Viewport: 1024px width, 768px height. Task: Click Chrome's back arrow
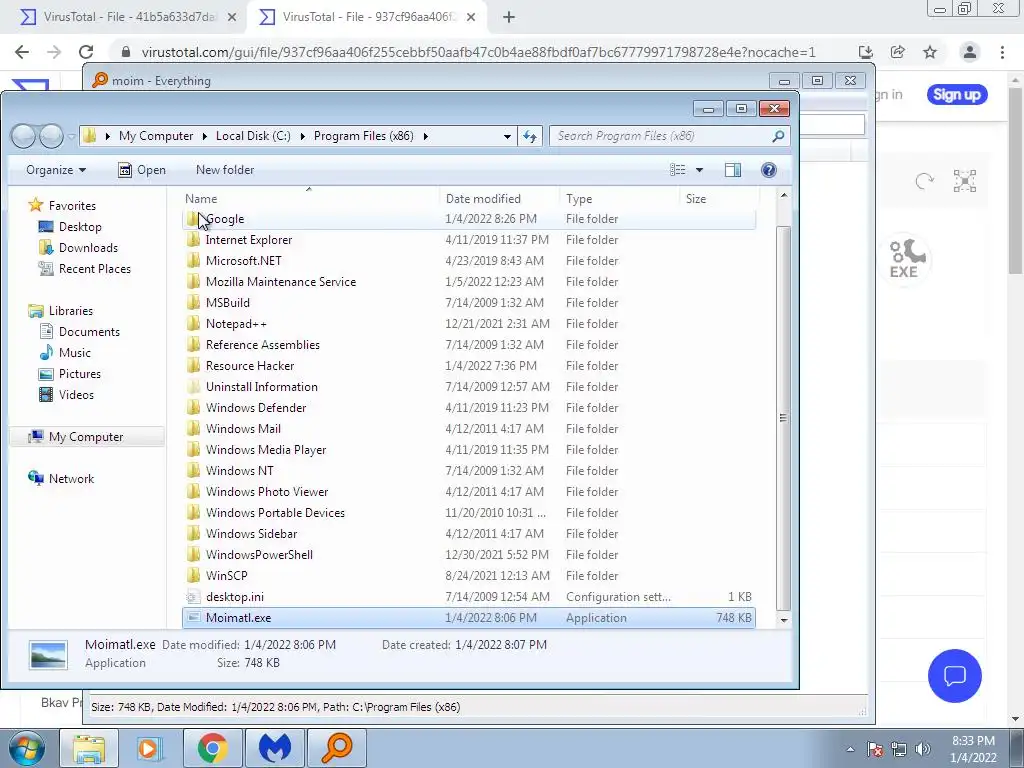[x=22, y=52]
